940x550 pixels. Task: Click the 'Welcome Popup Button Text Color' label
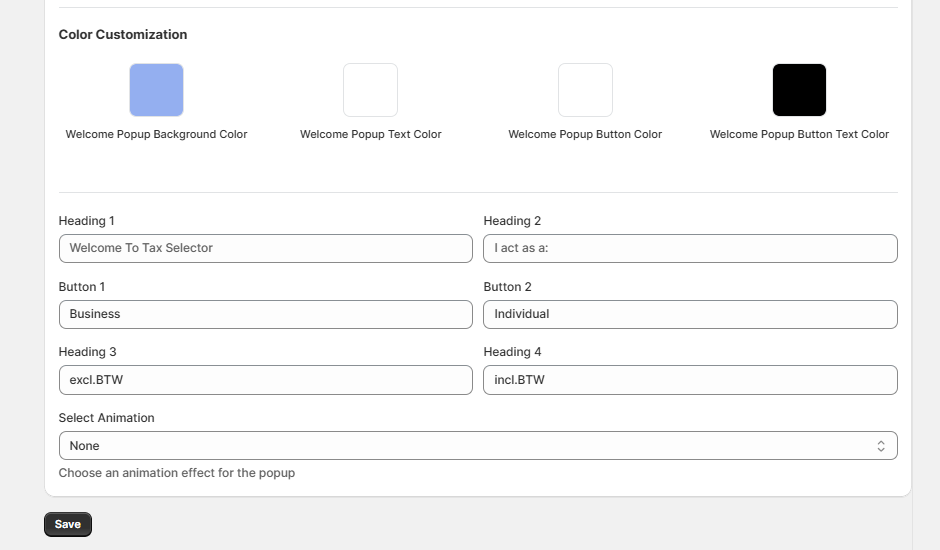click(x=799, y=134)
